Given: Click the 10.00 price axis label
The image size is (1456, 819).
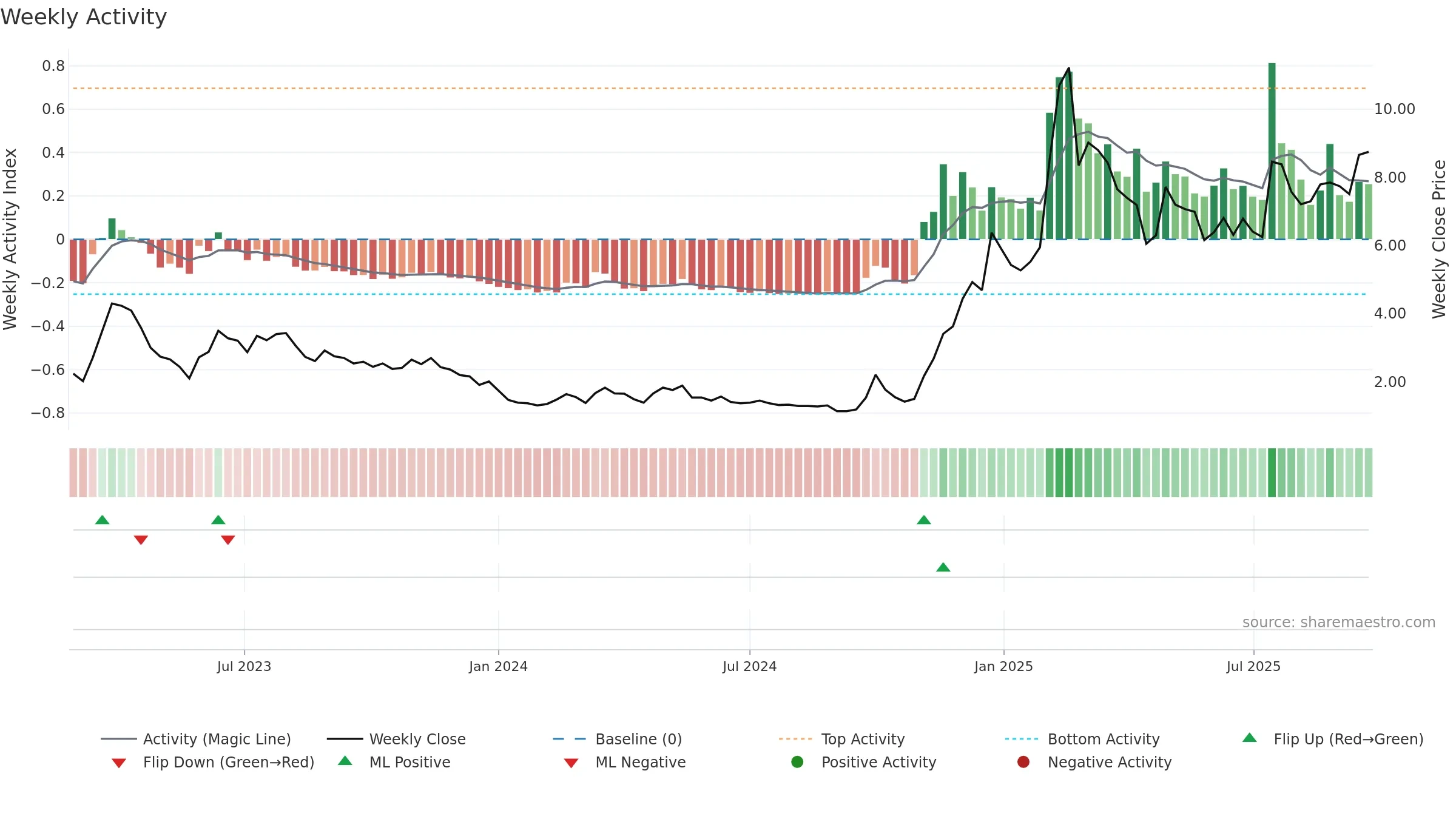Looking at the screenshot, I should (1394, 109).
